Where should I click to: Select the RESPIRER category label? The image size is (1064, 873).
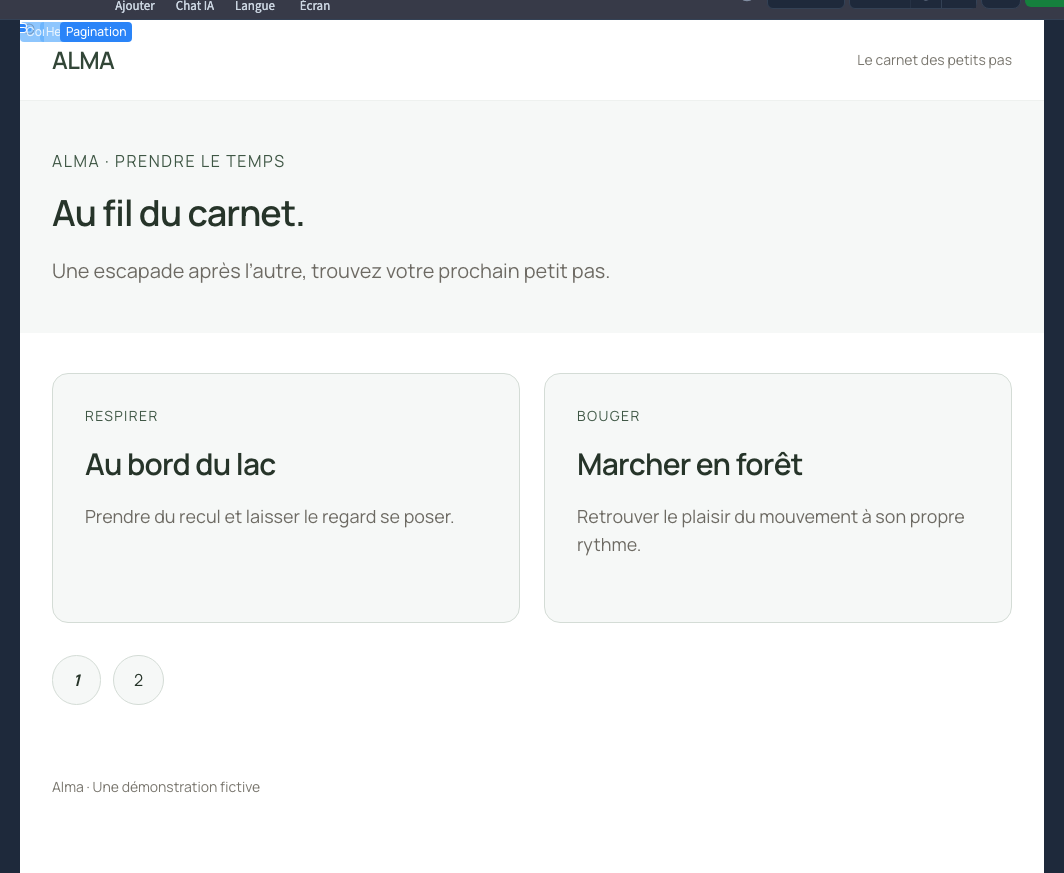coord(121,416)
